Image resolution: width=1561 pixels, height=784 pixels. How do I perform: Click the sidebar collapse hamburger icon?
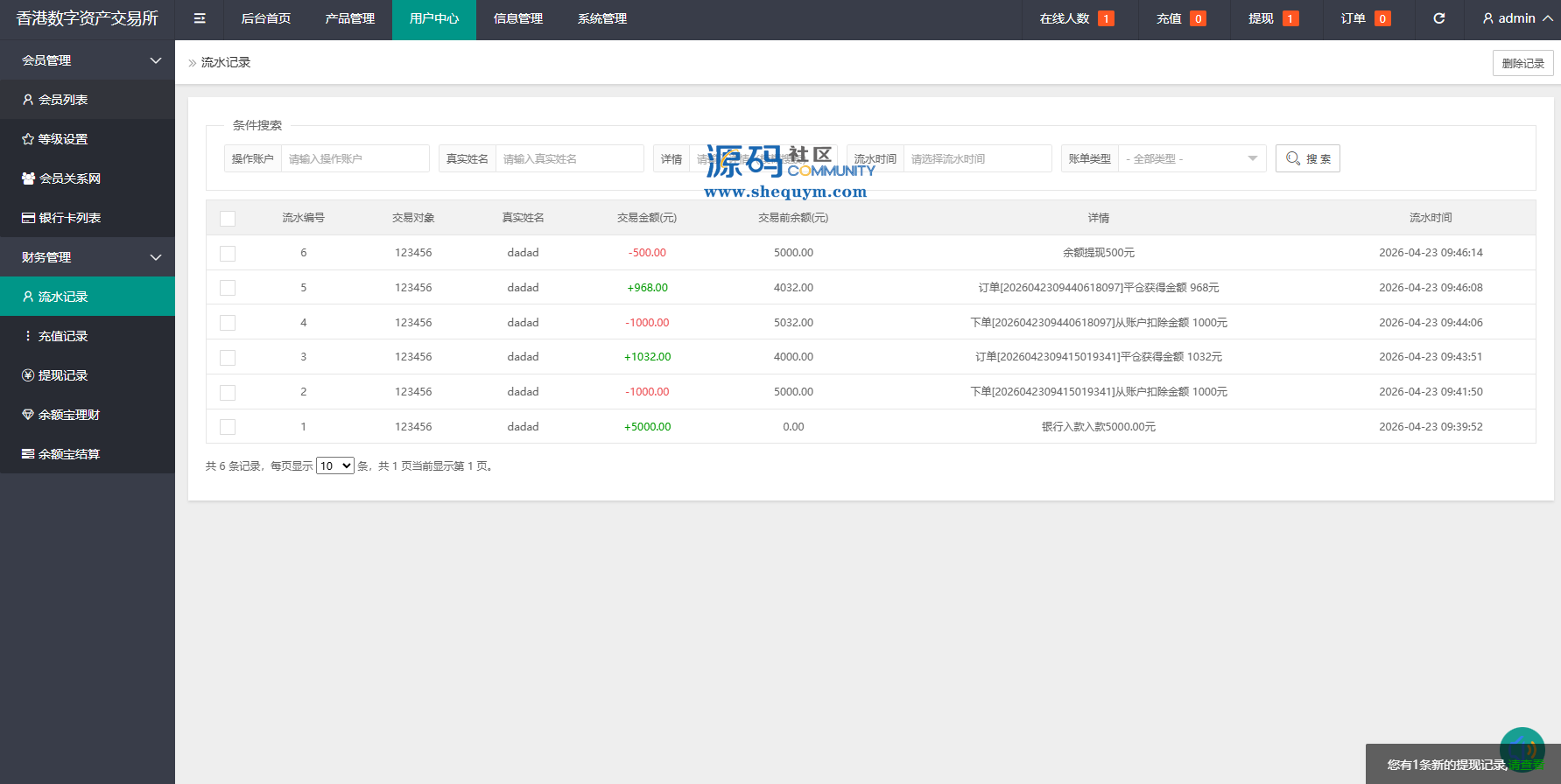pyautogui.click(x=200, y=18)
